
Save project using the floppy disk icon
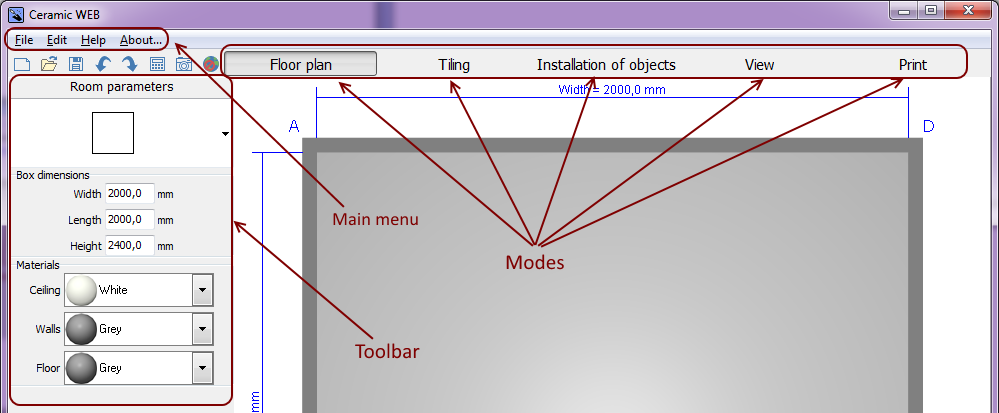[x=76, y=65]
